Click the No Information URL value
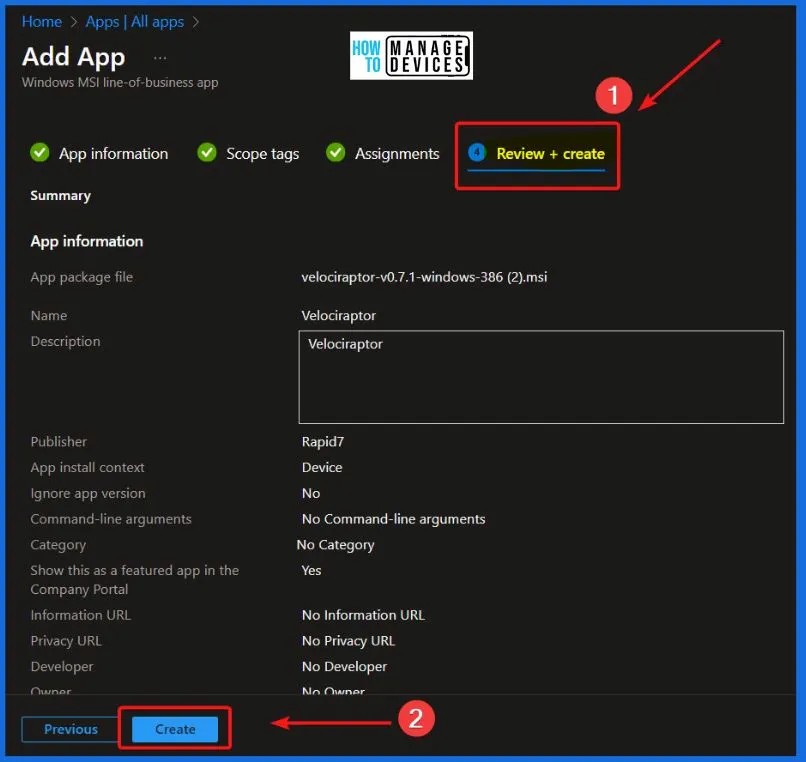Screen dimensions: 806x762 point(363,615)
